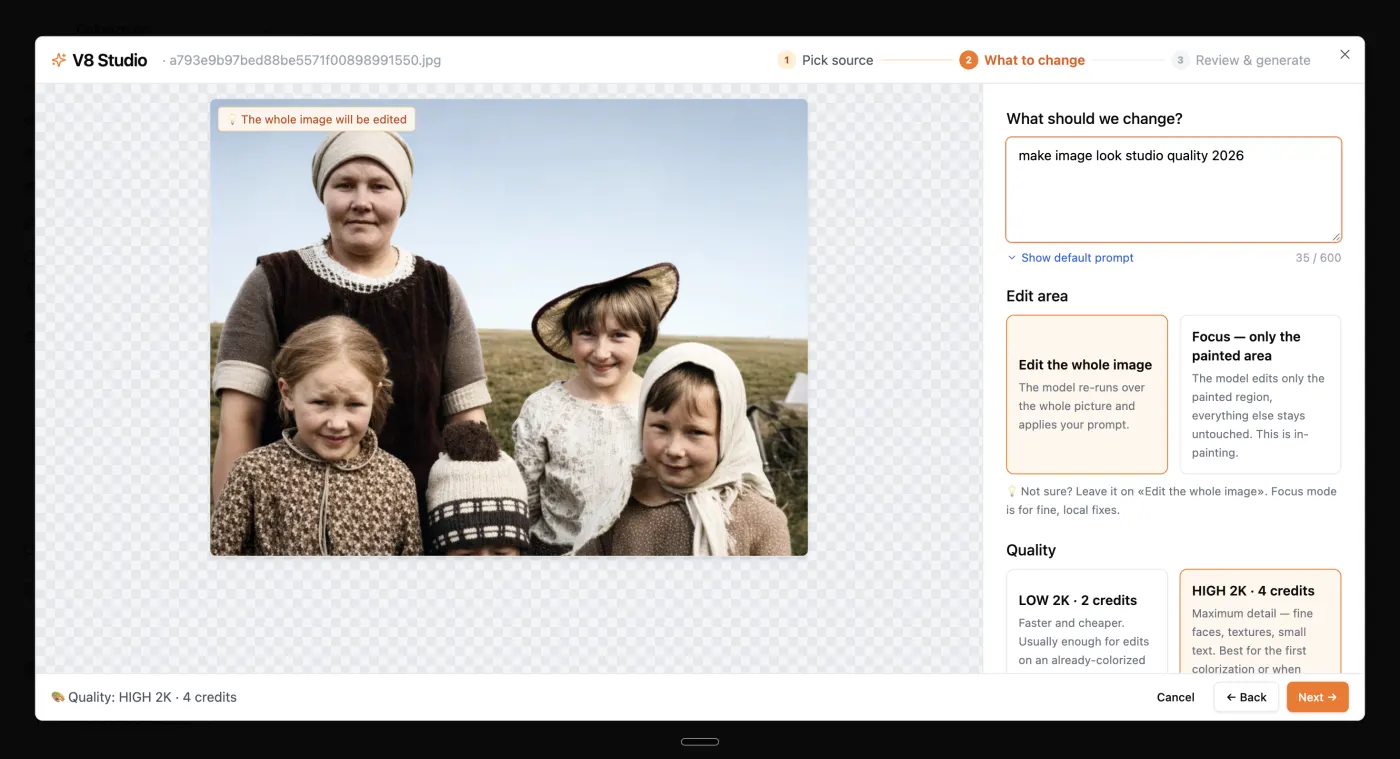This screenshot has width=1400, height=759.
Task: Click the colorized family photo preview
Action: 509,327
